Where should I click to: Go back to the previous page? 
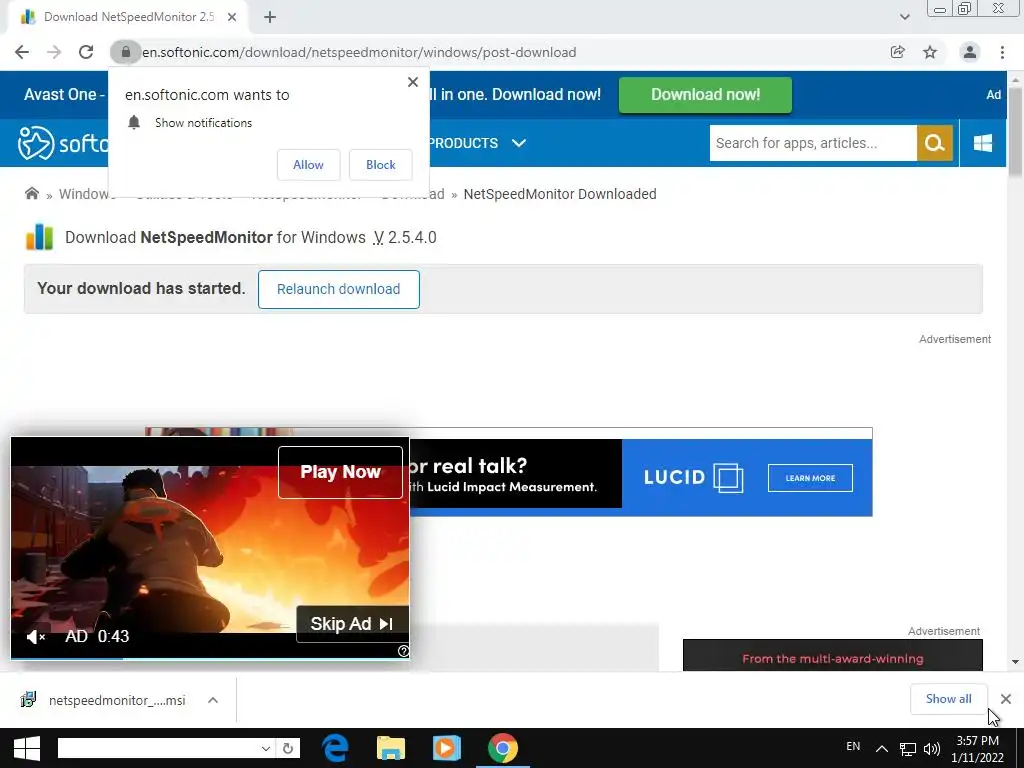[22, 52]
